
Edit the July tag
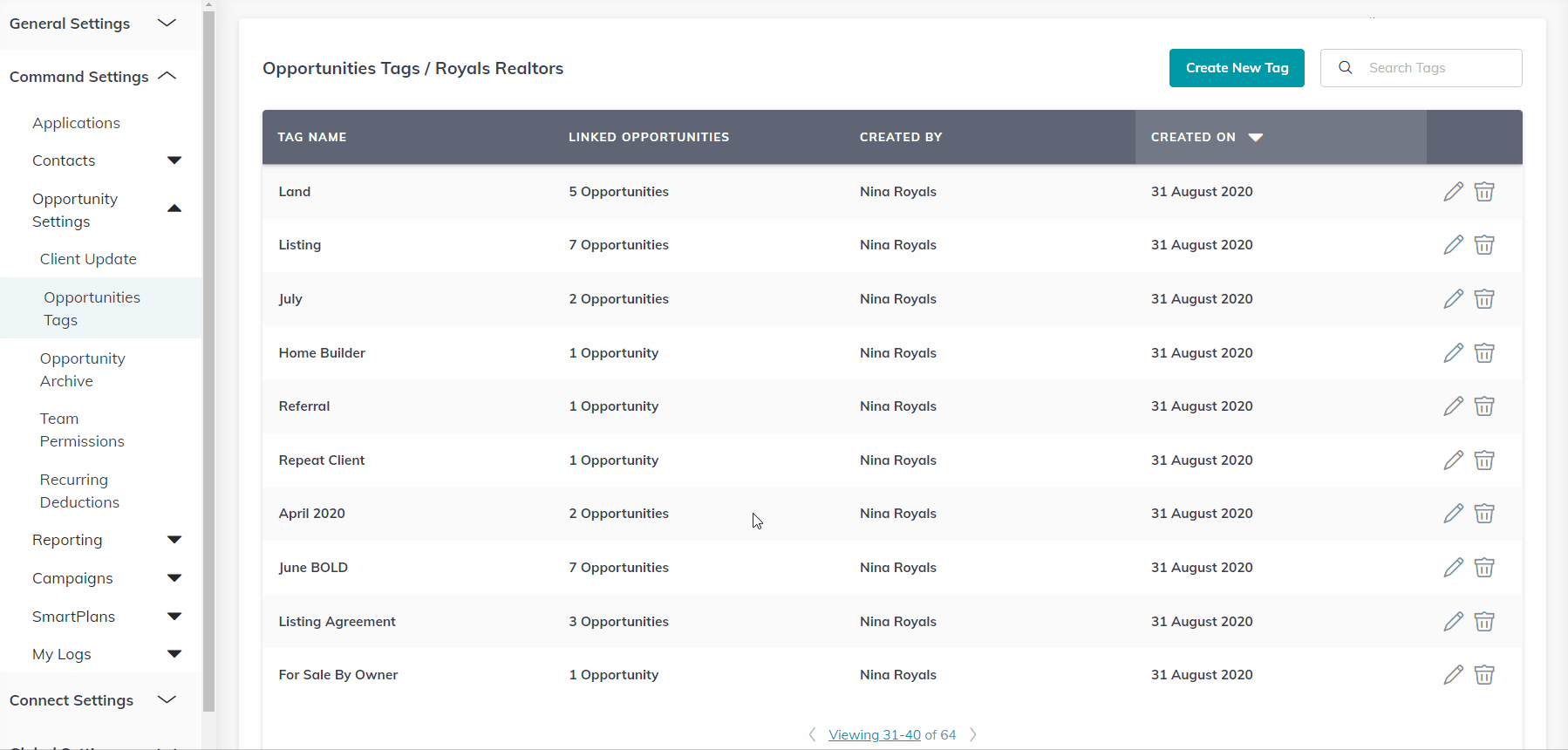tap(1453, 299)
